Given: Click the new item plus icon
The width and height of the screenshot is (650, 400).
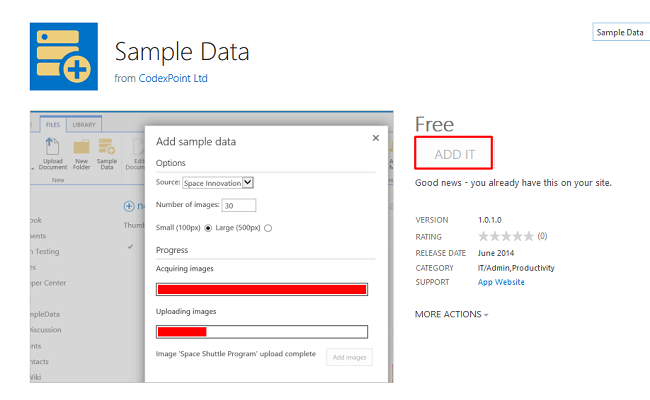Looking at the screenshot, I should tap(129, 206).
